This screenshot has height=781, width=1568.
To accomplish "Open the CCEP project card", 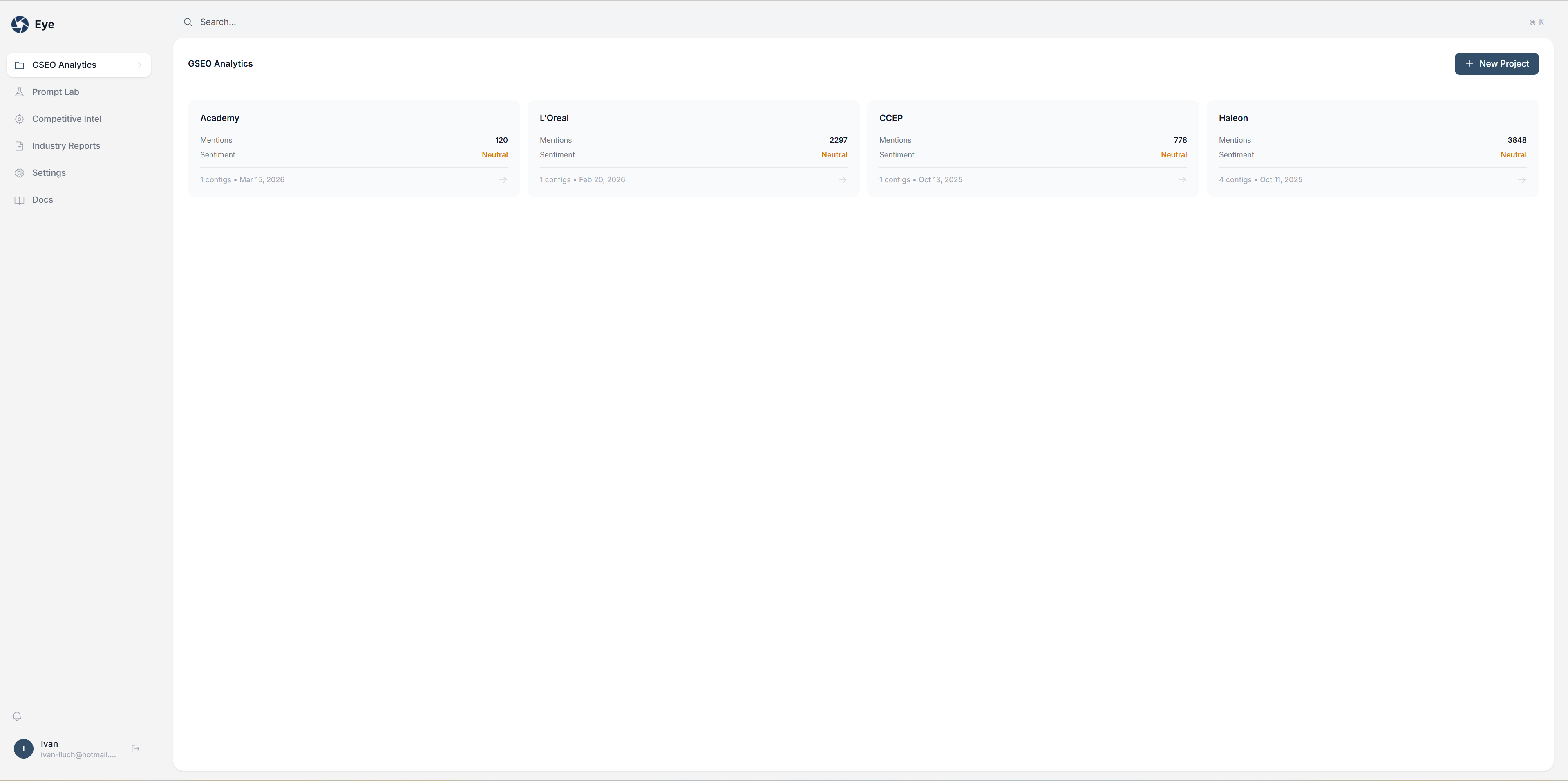I will (x=1032, y=148).
